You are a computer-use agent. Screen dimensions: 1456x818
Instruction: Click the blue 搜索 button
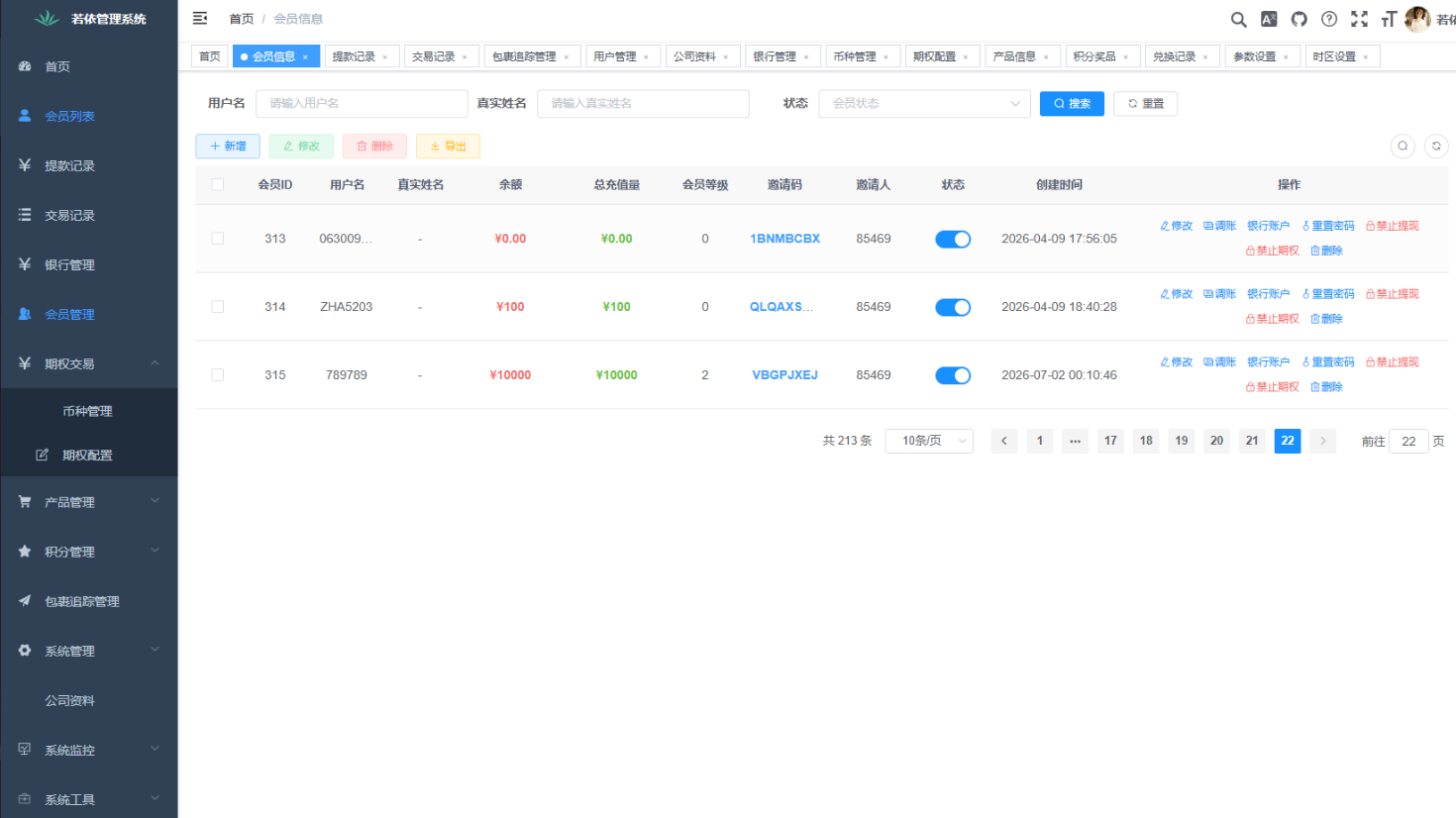click(1072, 103)
